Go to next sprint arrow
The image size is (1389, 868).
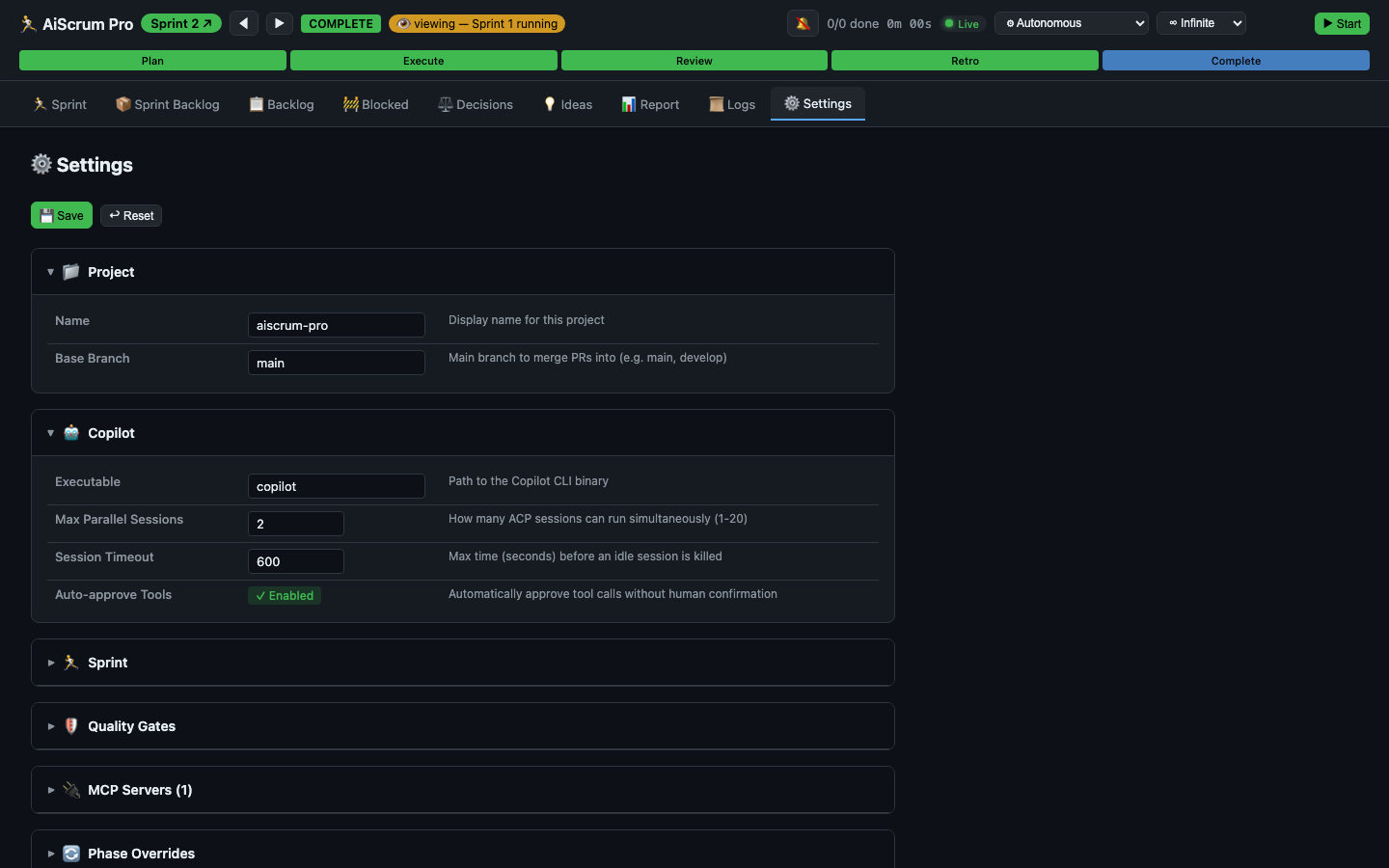(279, 23)
